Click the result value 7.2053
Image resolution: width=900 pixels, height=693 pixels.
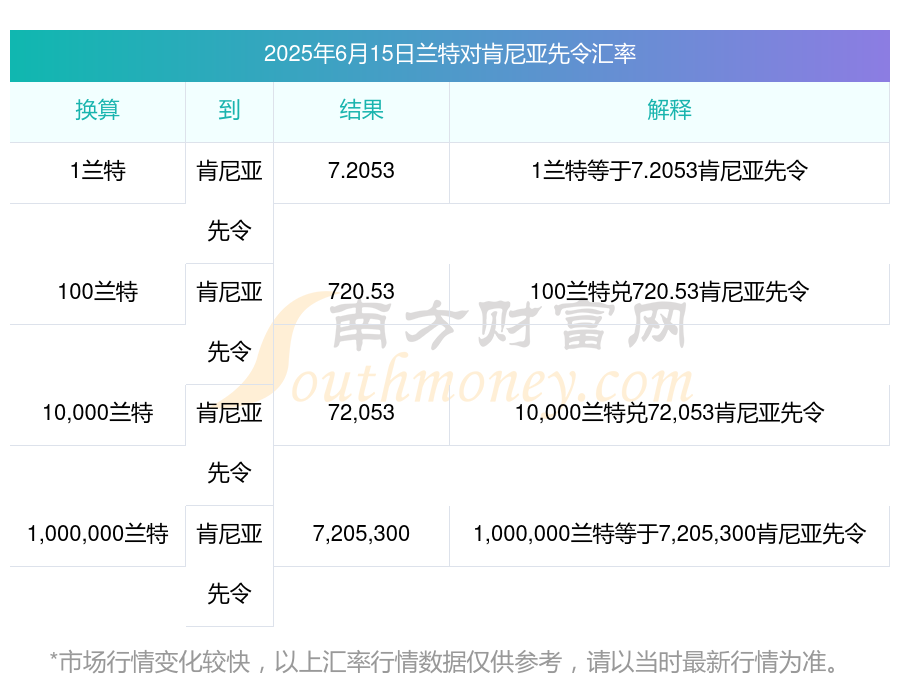[361, 171]
